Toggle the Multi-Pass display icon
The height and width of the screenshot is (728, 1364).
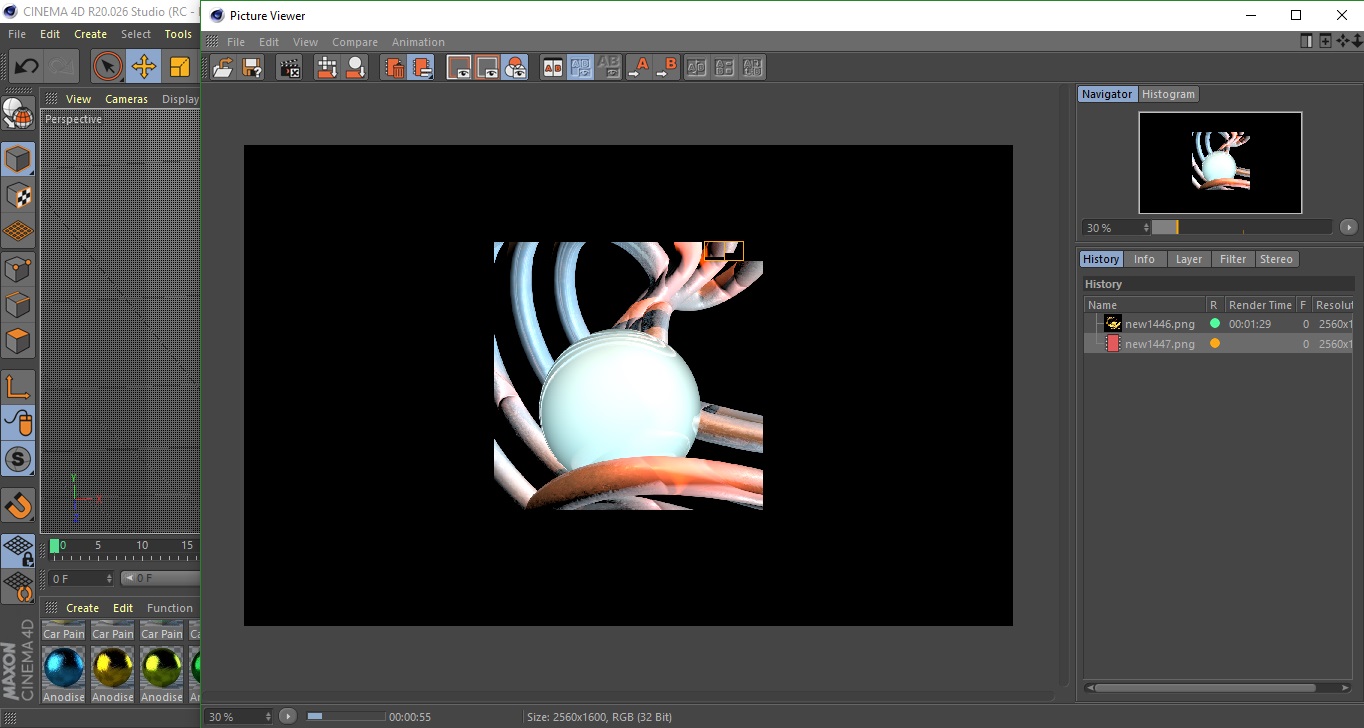[x=515, y=68]
